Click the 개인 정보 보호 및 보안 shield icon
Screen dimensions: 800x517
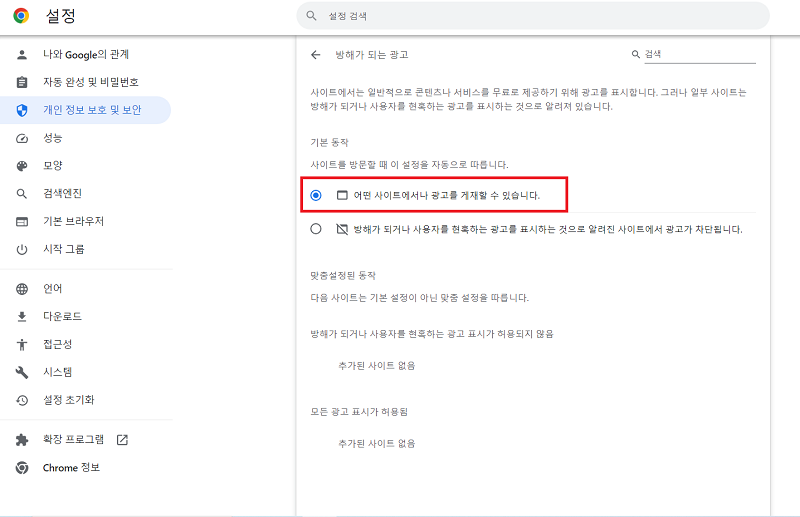pyautogui.click(x=22, y=110)
